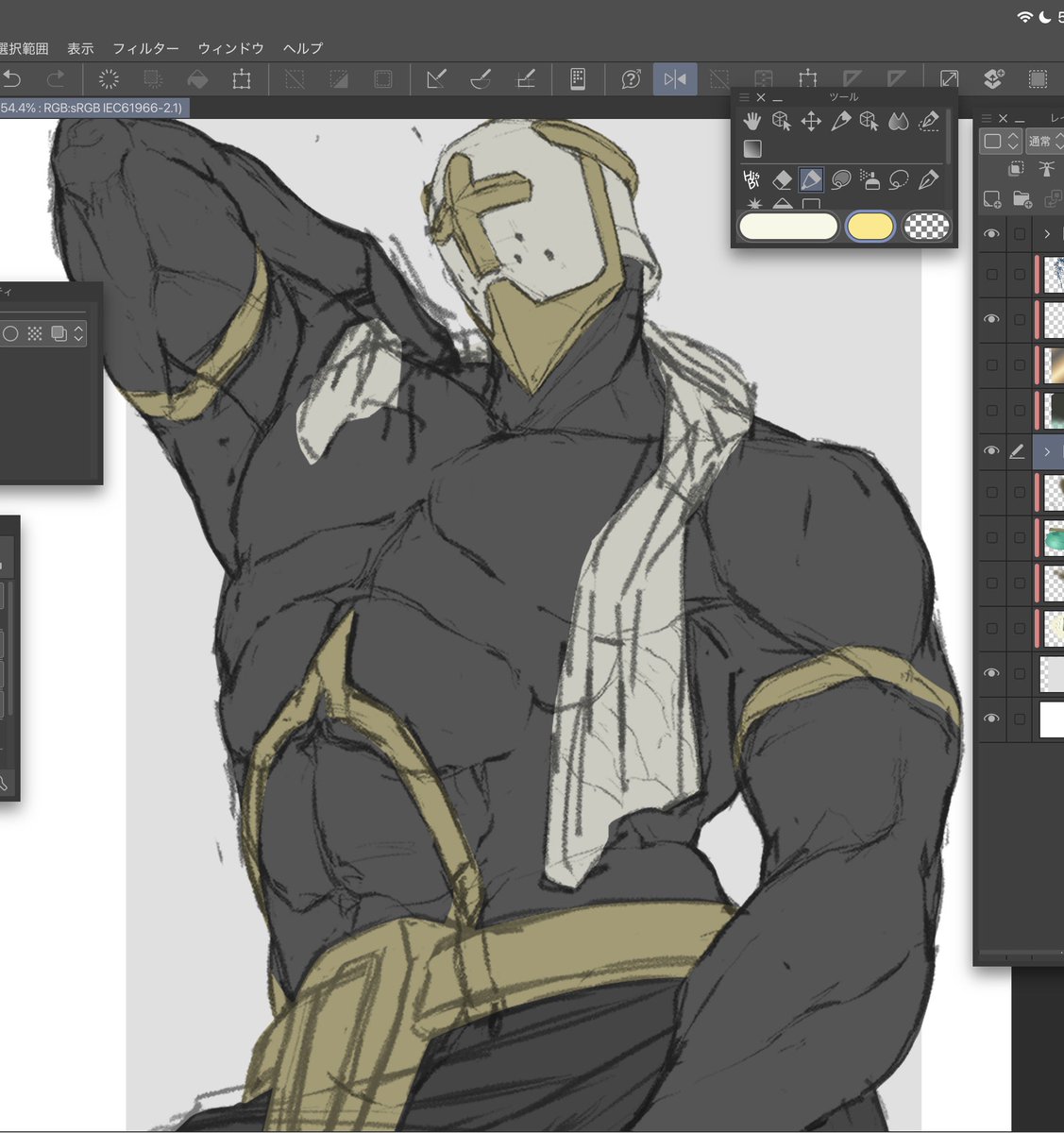Select the transparent checkered color swatch
Image resolution: width=1064 pixels, height=1133 pixels.
(x=927, y=227)
